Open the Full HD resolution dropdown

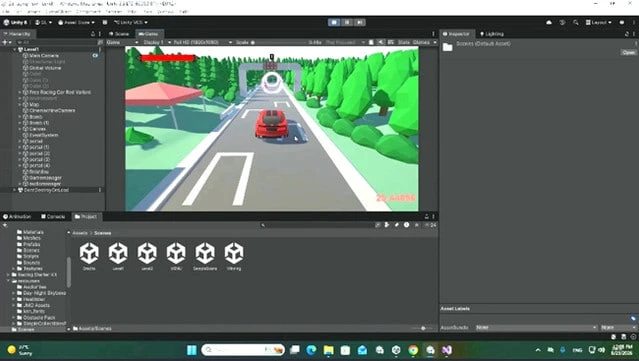point(203,42)
